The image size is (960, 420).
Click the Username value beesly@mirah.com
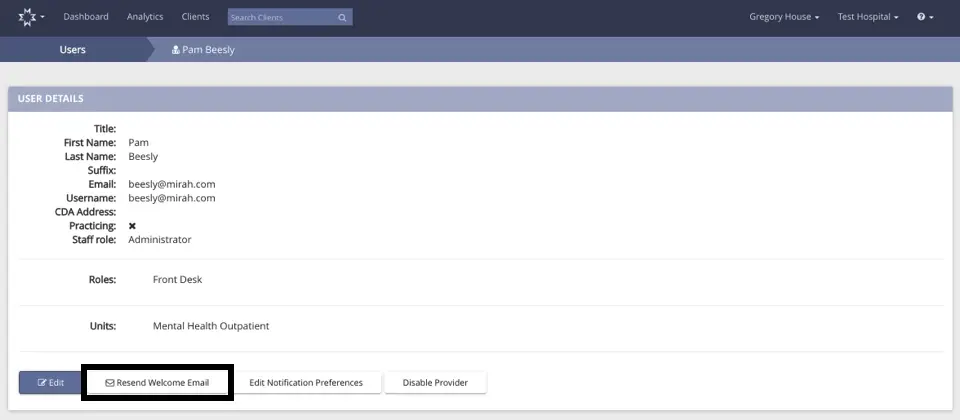[171, 198]
